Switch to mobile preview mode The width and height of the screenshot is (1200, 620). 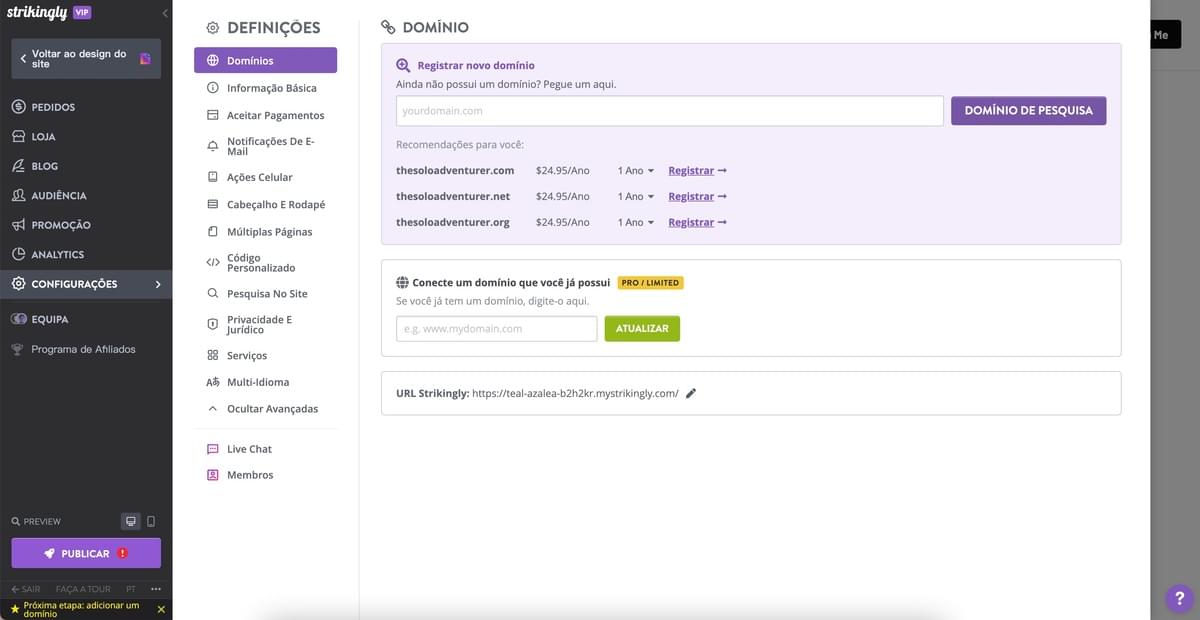point(151,521)
